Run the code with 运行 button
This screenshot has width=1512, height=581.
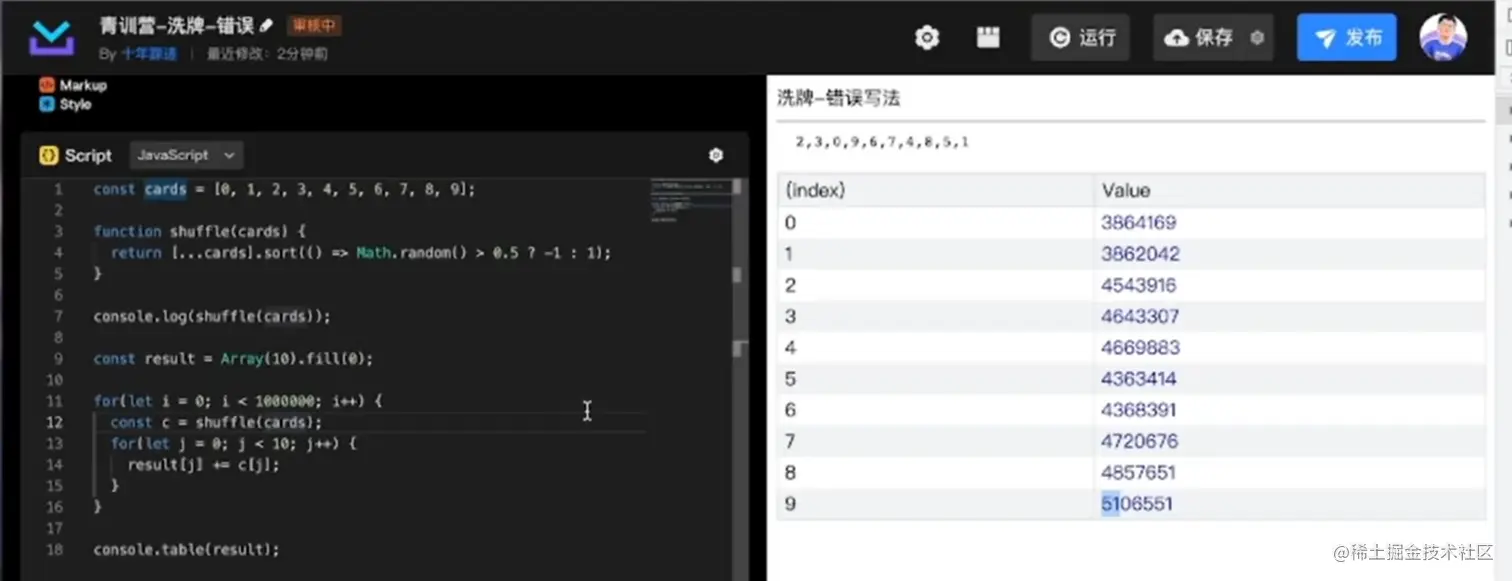pos(1081,38)
